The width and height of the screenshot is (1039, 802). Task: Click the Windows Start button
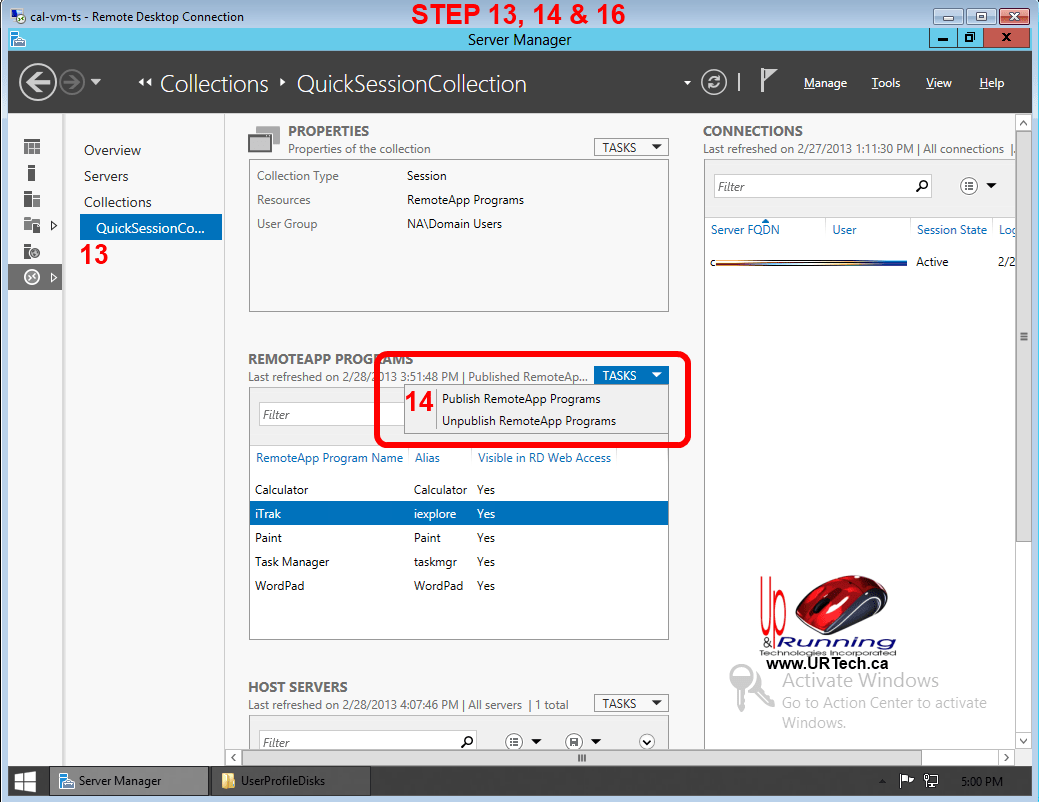coord(26,780)
